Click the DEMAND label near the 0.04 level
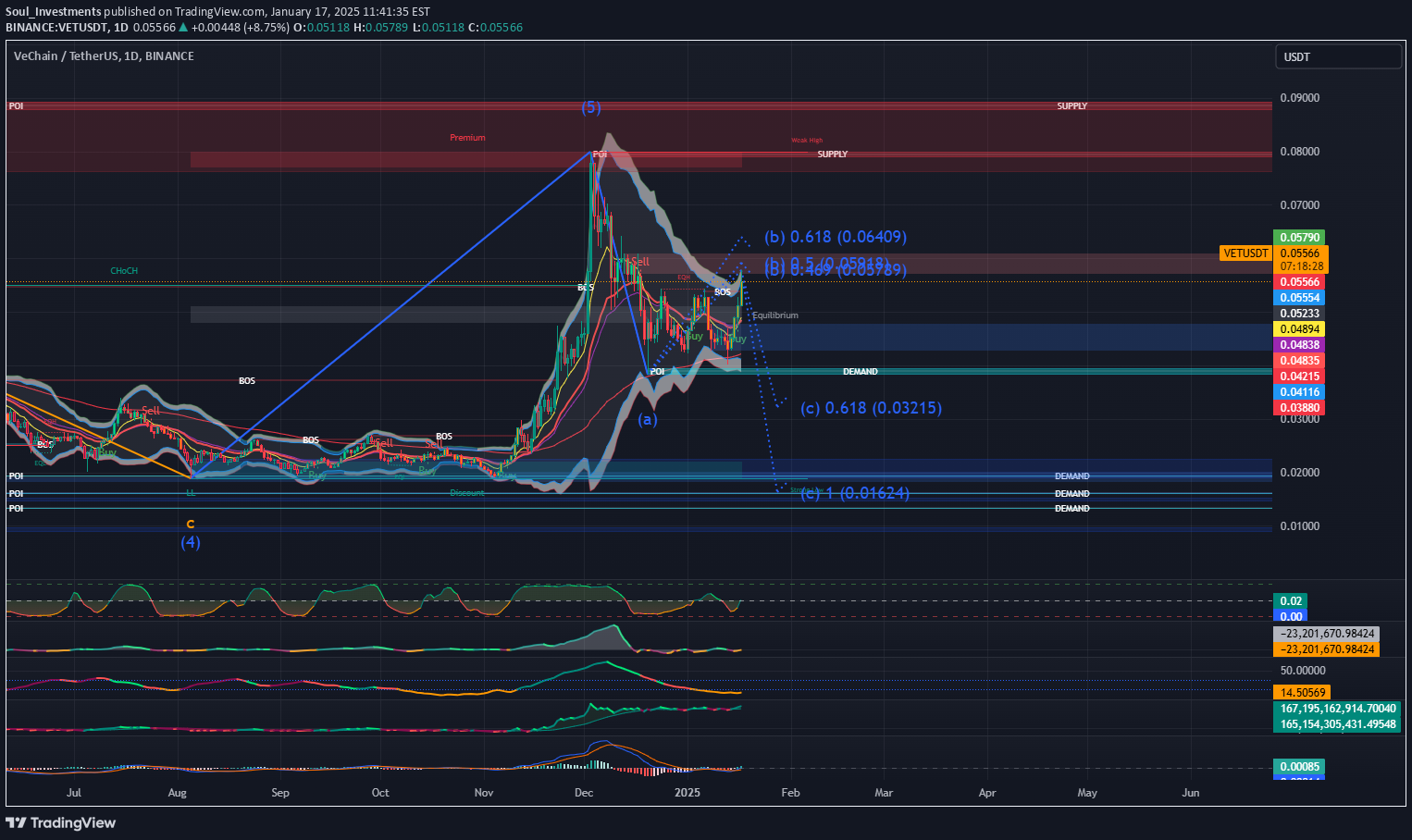 [861, 372]
